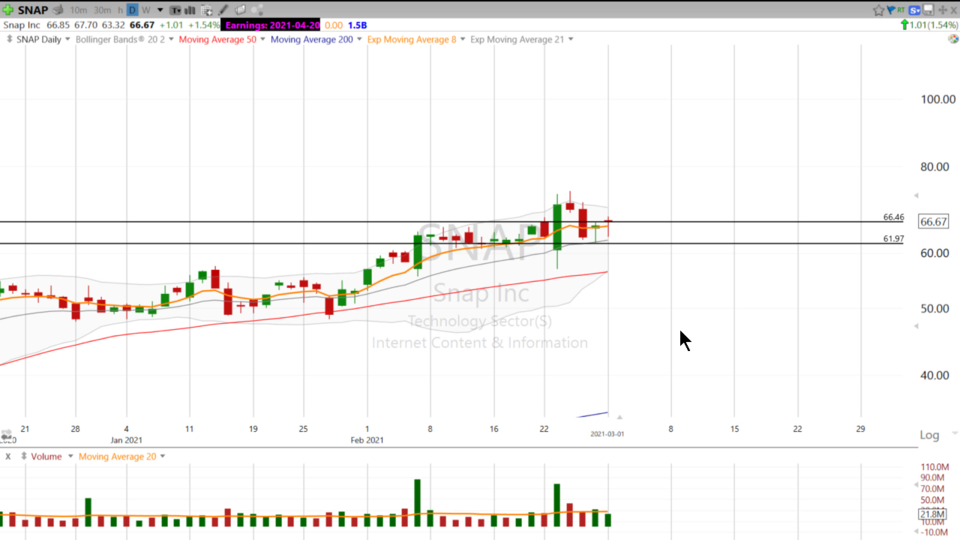This screenshot has height=540, width=960.
Task: Click the 61.97 horizontal line label
Action: coord(893,239)
